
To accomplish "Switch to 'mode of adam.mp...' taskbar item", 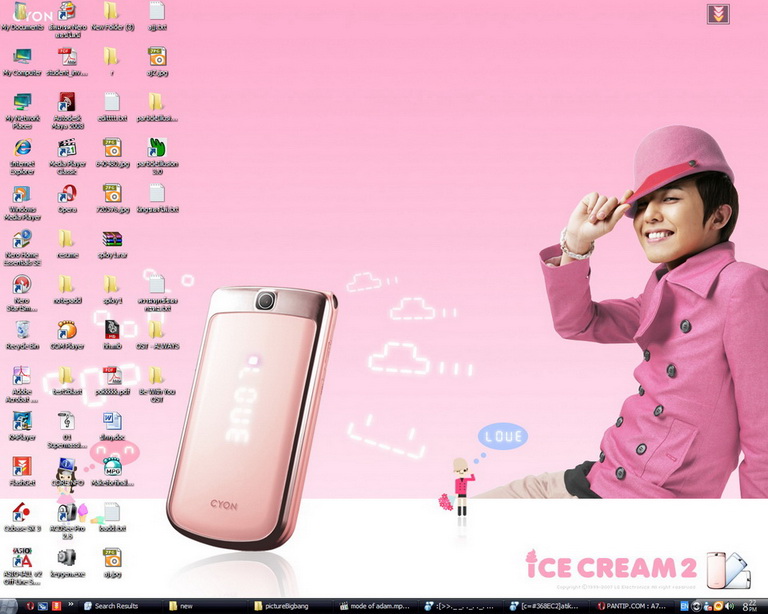I will [x=375, y=606].
